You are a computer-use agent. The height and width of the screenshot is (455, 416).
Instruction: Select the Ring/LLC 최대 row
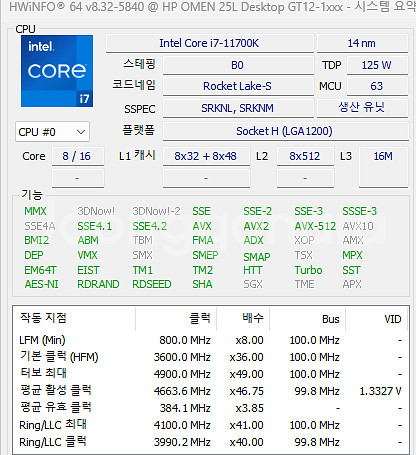pos(210,425)
